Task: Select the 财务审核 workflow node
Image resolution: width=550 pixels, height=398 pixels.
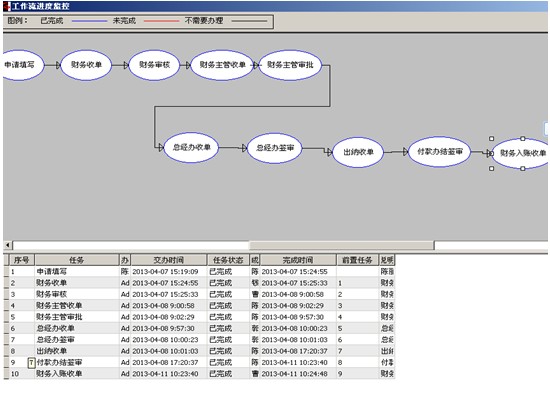Action: (x=154, y=65)
